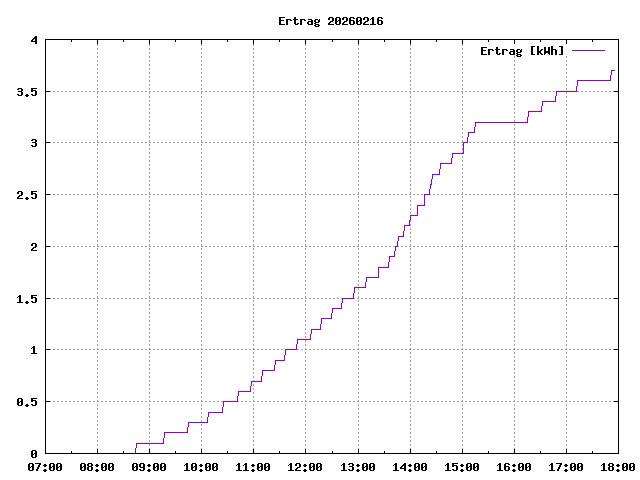Click the 13:00 time label

click(x=357, y=467)
